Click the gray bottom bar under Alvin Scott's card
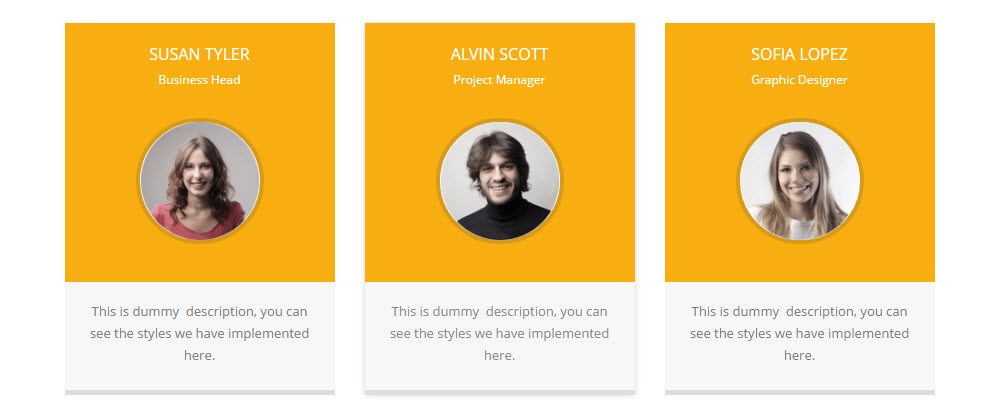Screen dimensions: 1000x416 click(499, 392)
